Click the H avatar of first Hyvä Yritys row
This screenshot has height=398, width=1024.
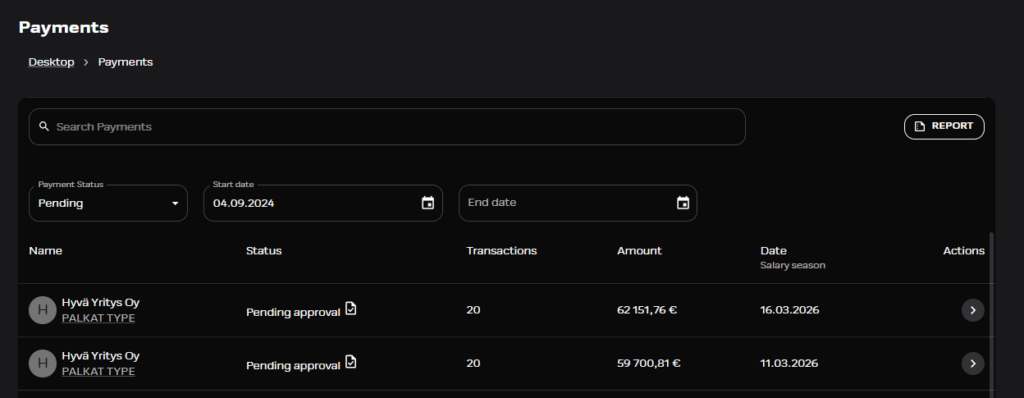point(42,310)
